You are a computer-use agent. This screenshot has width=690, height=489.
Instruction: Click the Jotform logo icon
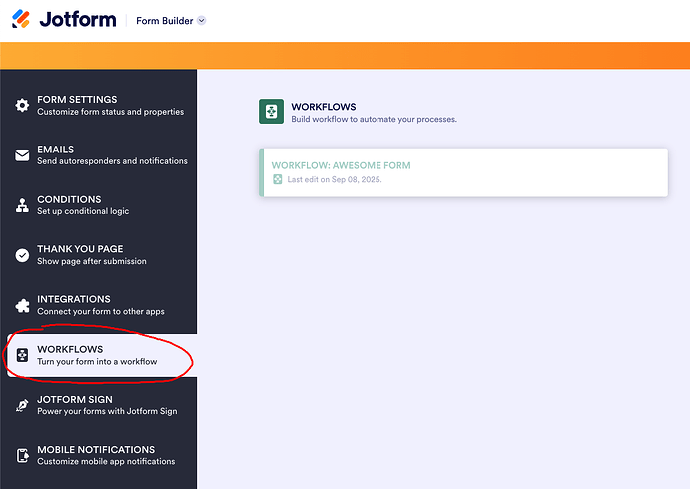(21, 19)
